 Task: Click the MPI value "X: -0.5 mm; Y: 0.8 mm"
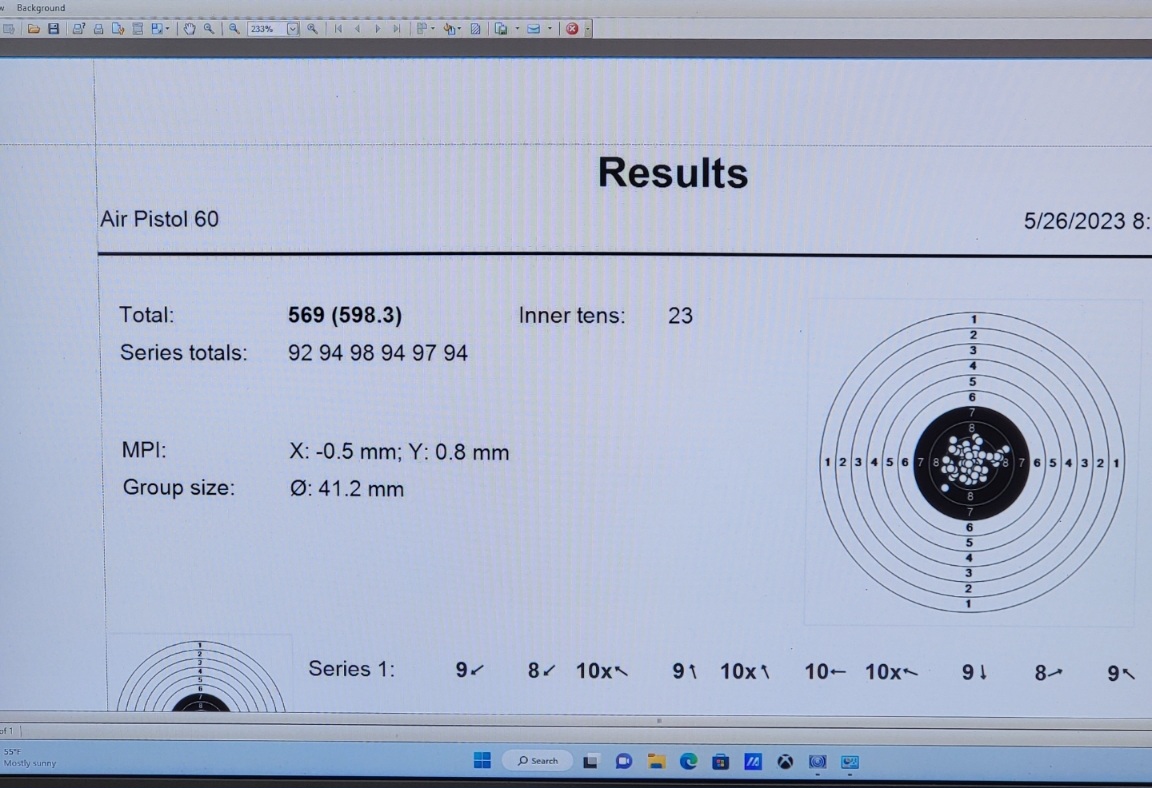[x=399, y=452]
